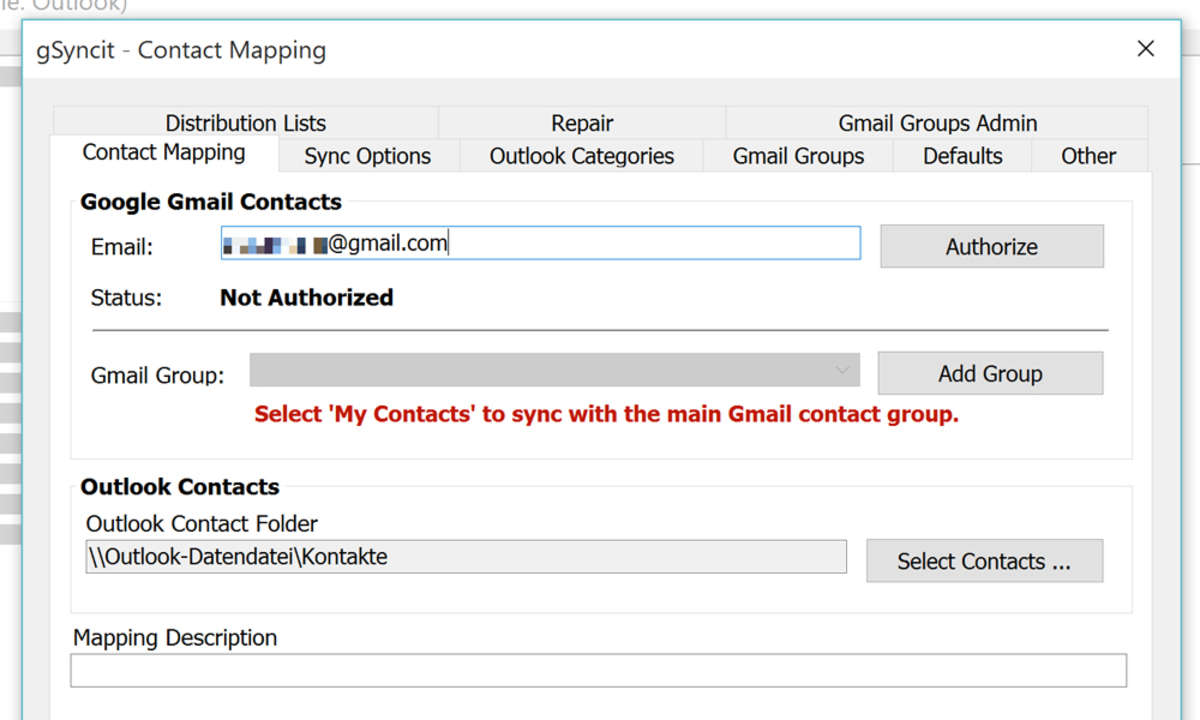Open the Outlook Categories tab
Viewport: 1200px width, 720px height.
click(x=582, y=156)
